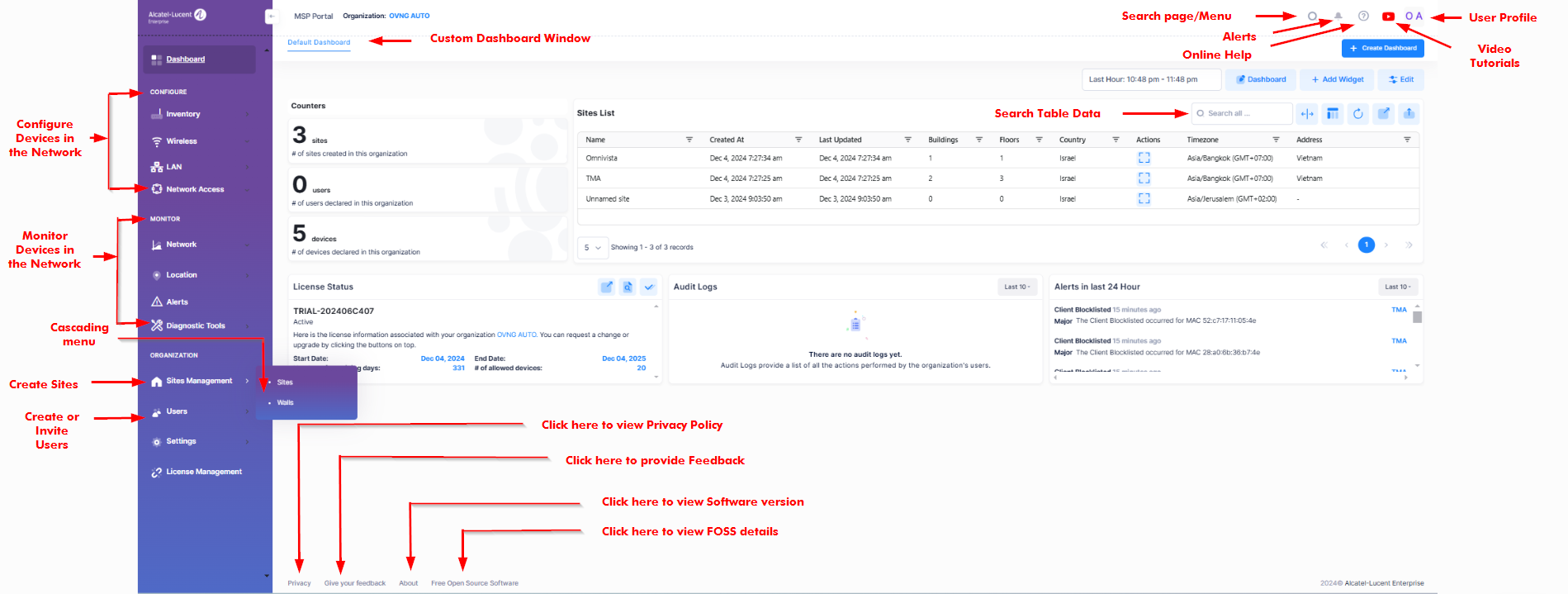The height and width of the screenshot is (594, 1568).
Task: Click the Search all table input
Action: [x=1242, y=113]
